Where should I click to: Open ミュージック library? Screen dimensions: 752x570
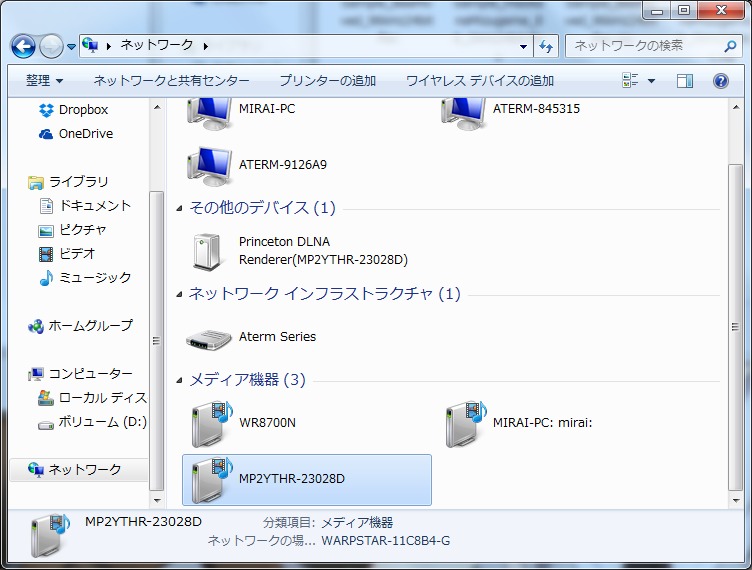pos(84,278)
